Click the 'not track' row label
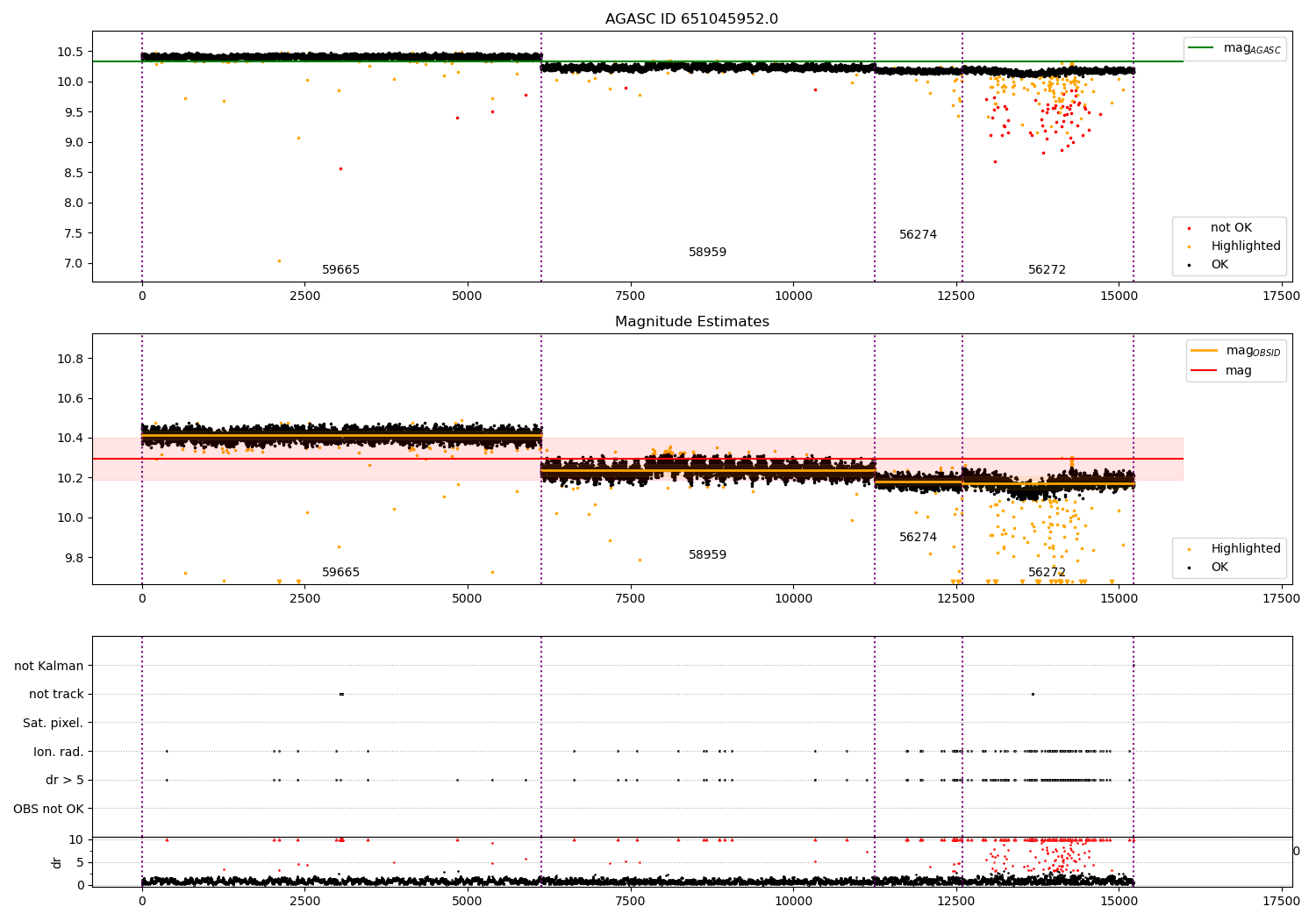 [x=56, y=694]
